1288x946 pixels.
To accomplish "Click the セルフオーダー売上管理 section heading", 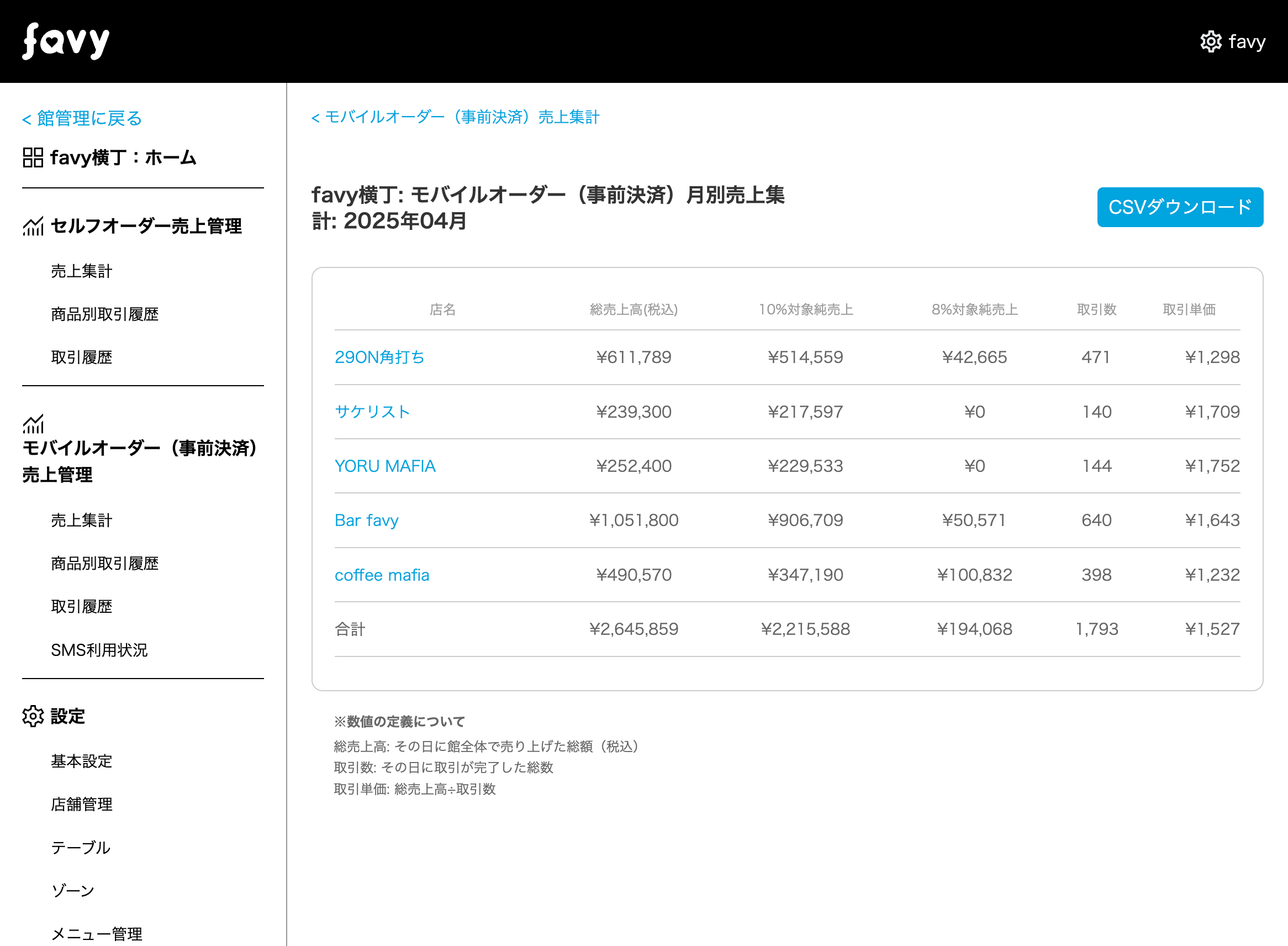I will tap(146, 226).
